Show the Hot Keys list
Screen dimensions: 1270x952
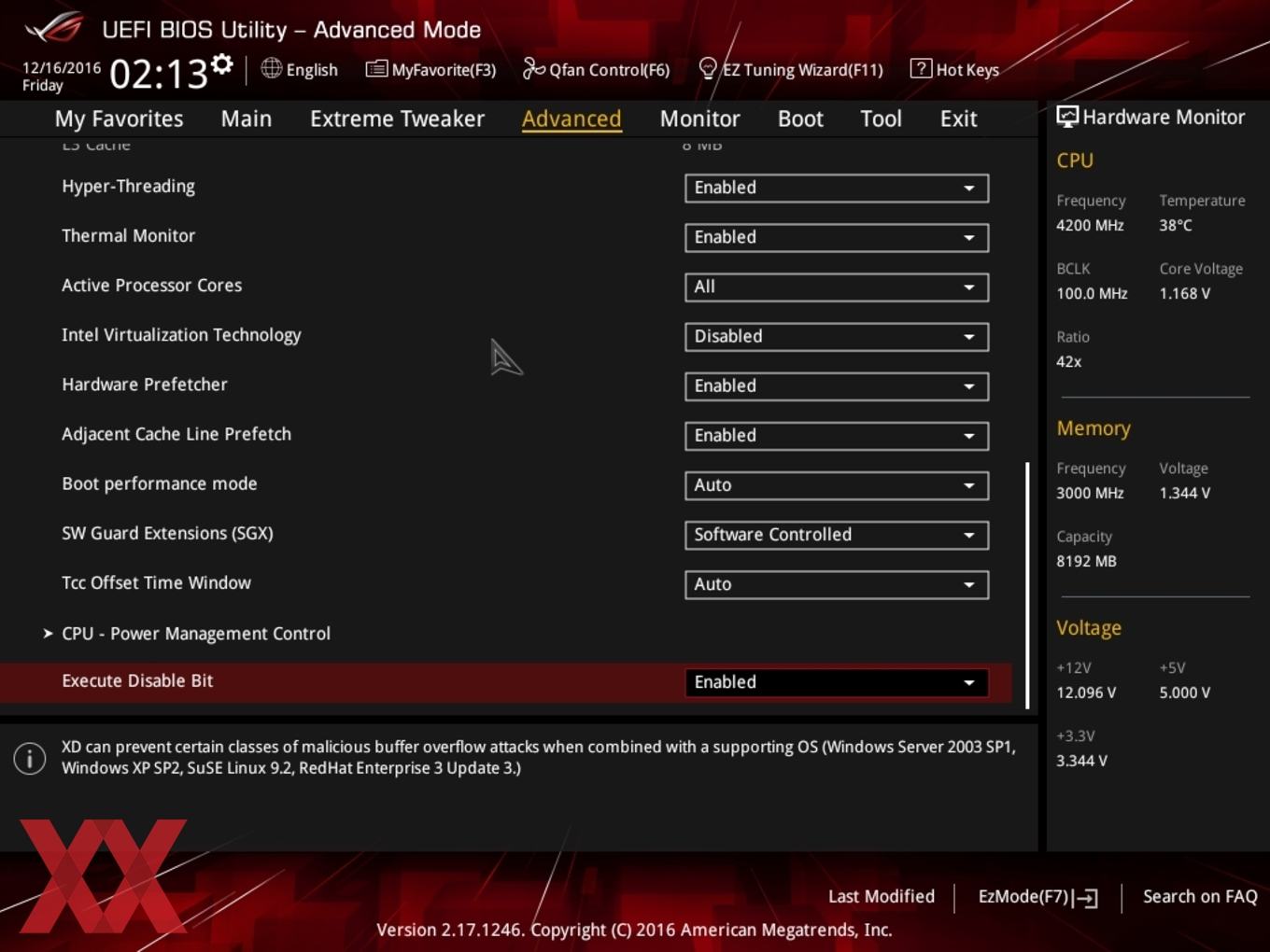955,69
